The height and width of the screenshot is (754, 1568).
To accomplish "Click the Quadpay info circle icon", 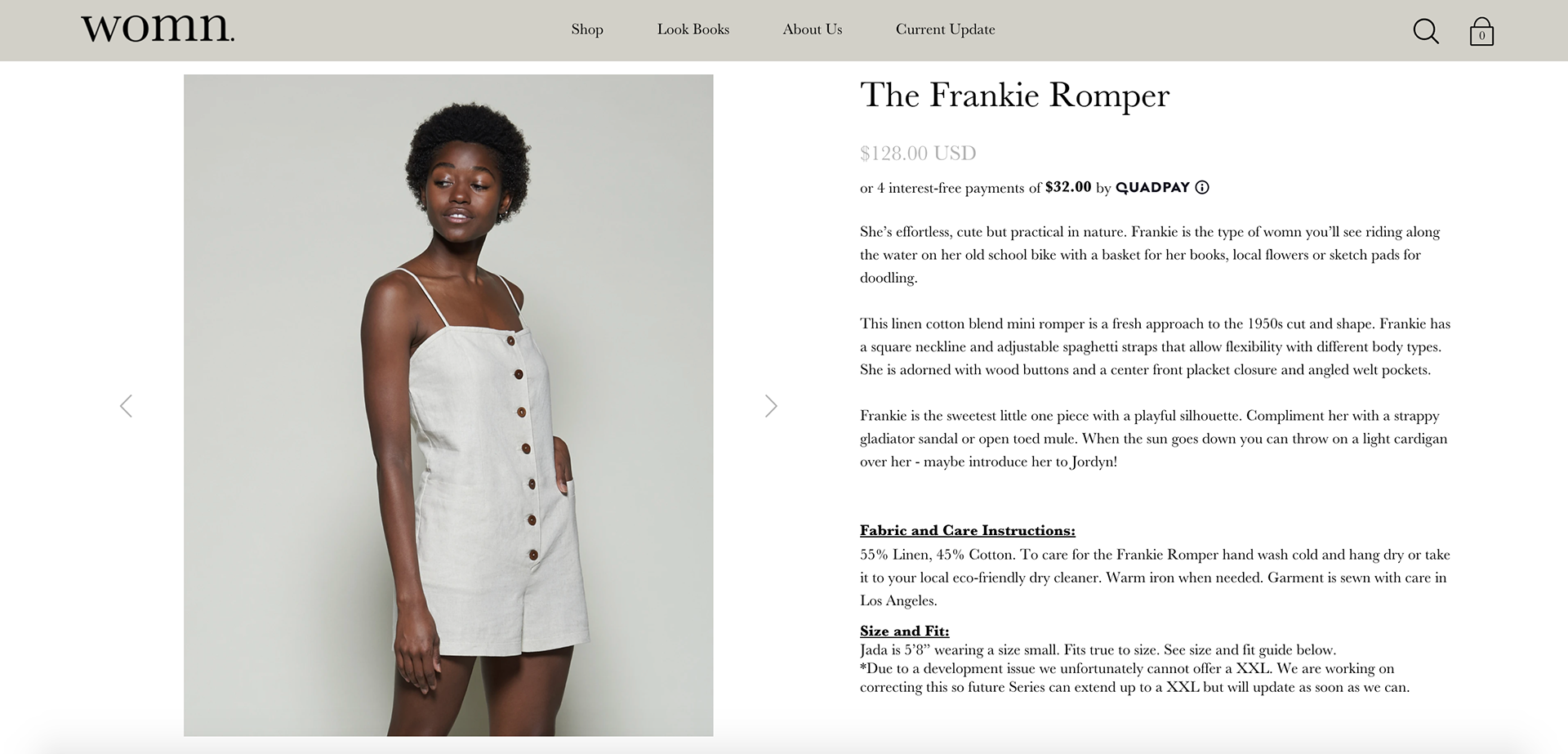I will tap(1202, 187).
